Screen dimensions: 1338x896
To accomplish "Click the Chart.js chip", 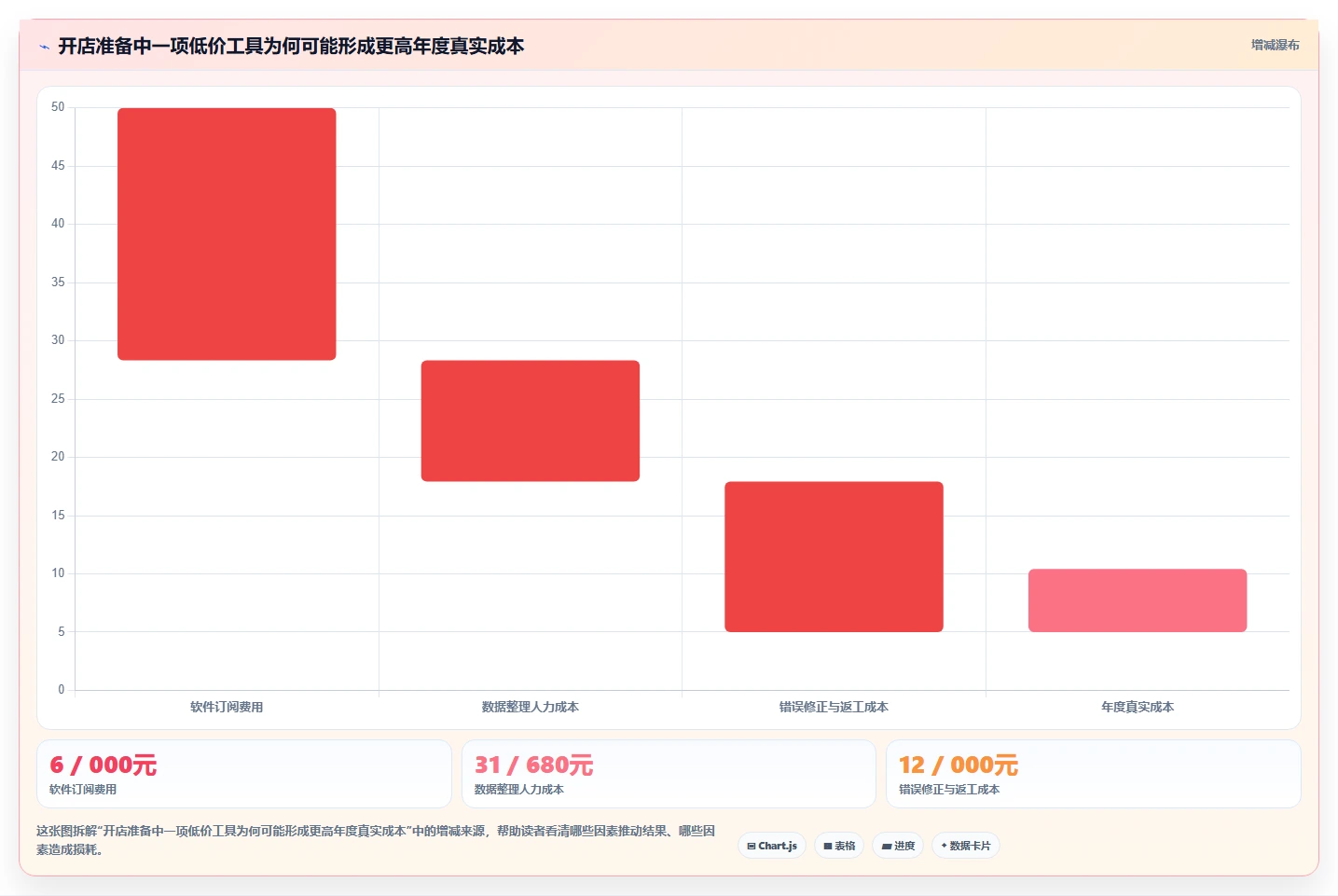I will click(772, 846).
